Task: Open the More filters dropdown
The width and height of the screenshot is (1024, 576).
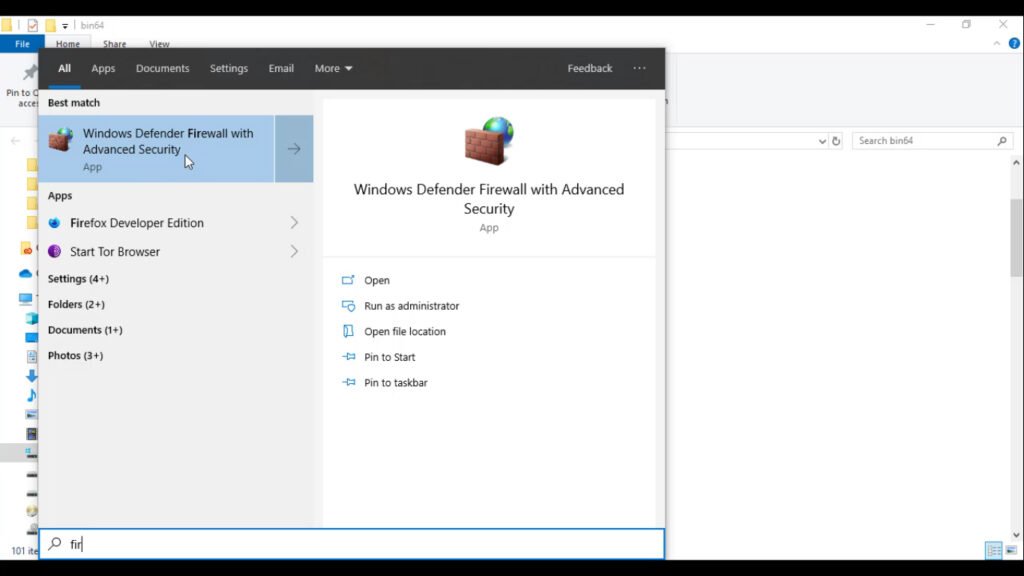Action: coord(333,68)
